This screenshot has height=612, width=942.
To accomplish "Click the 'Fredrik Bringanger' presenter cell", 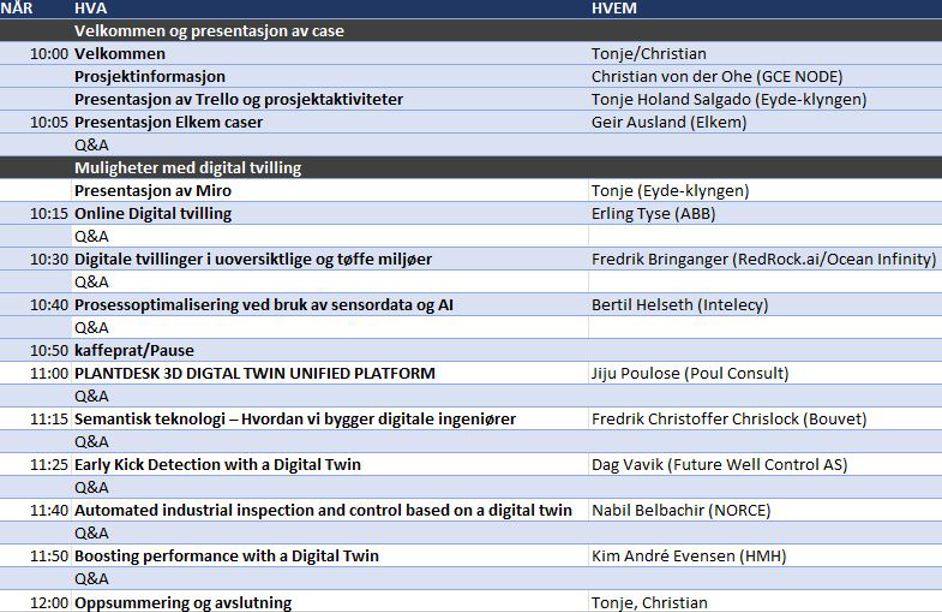I will (x=763, y=260).
